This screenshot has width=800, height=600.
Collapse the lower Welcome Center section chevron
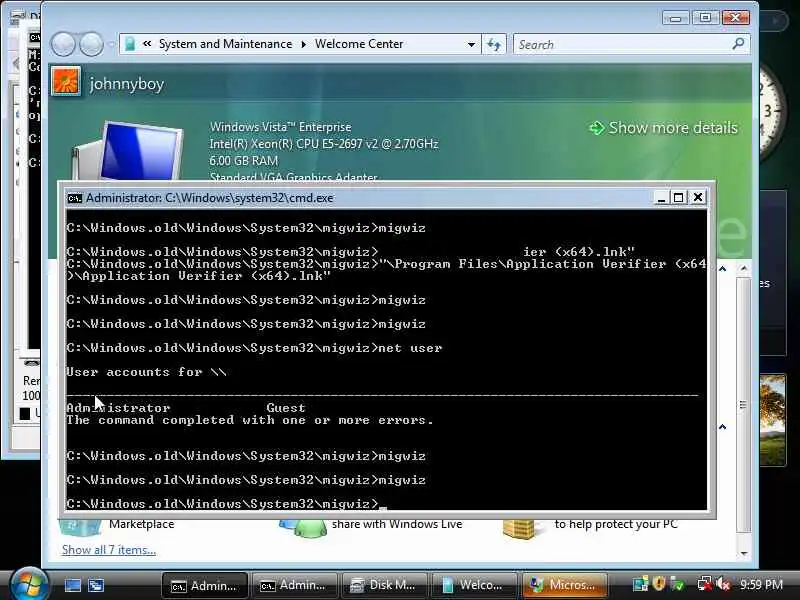[722, 427]
